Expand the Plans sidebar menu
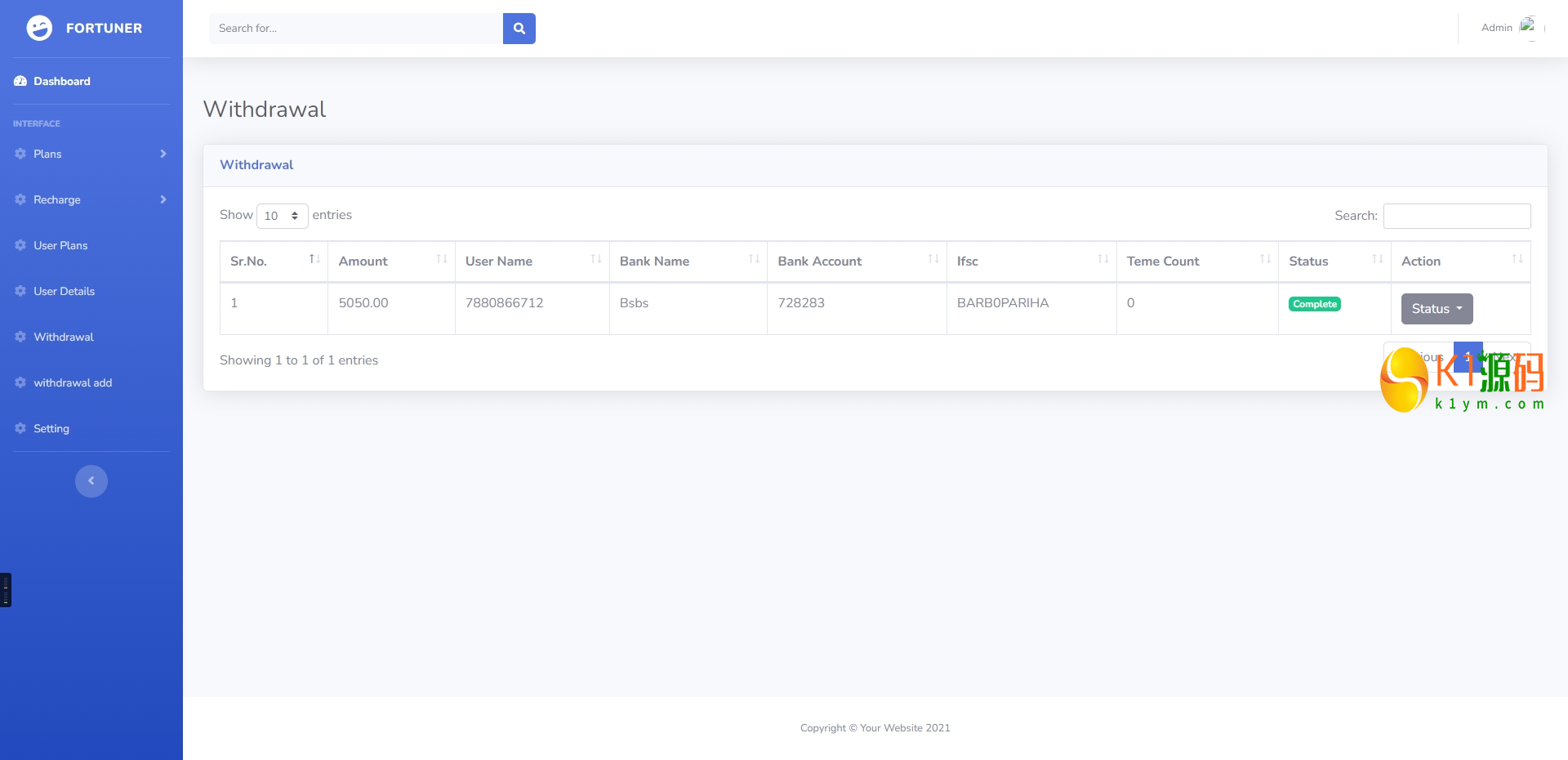This screenshot has height=760, width=1568. [90, 154]
